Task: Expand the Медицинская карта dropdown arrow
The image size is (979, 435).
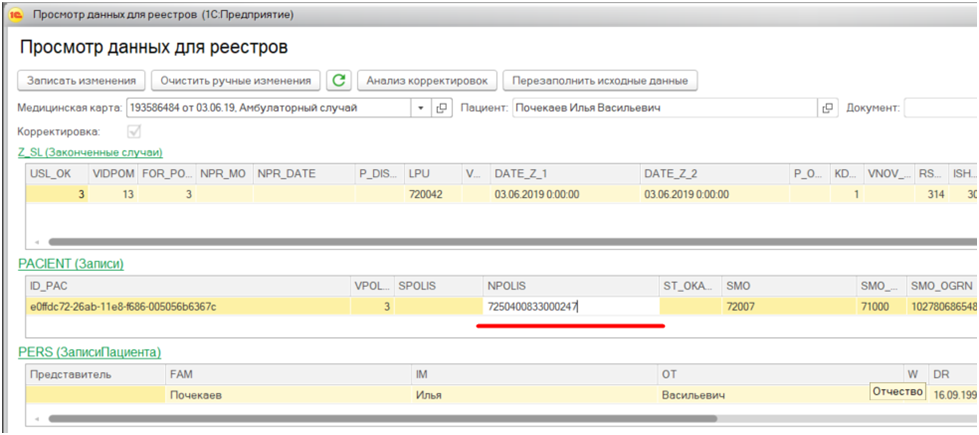Action: (421, 108)
